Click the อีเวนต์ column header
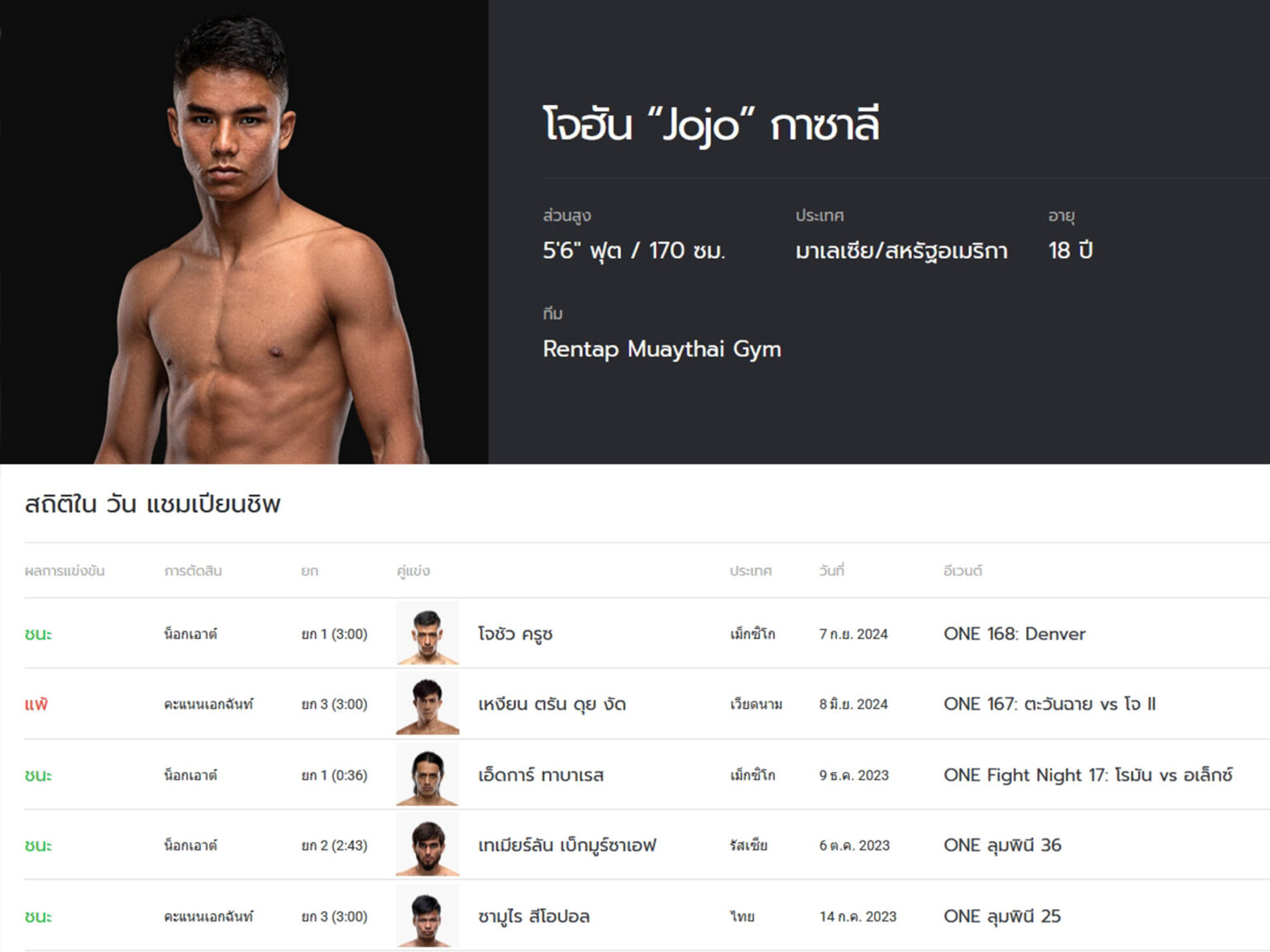Image resolution: width=1270 pixels, height=952 pixels. [962, 571]
